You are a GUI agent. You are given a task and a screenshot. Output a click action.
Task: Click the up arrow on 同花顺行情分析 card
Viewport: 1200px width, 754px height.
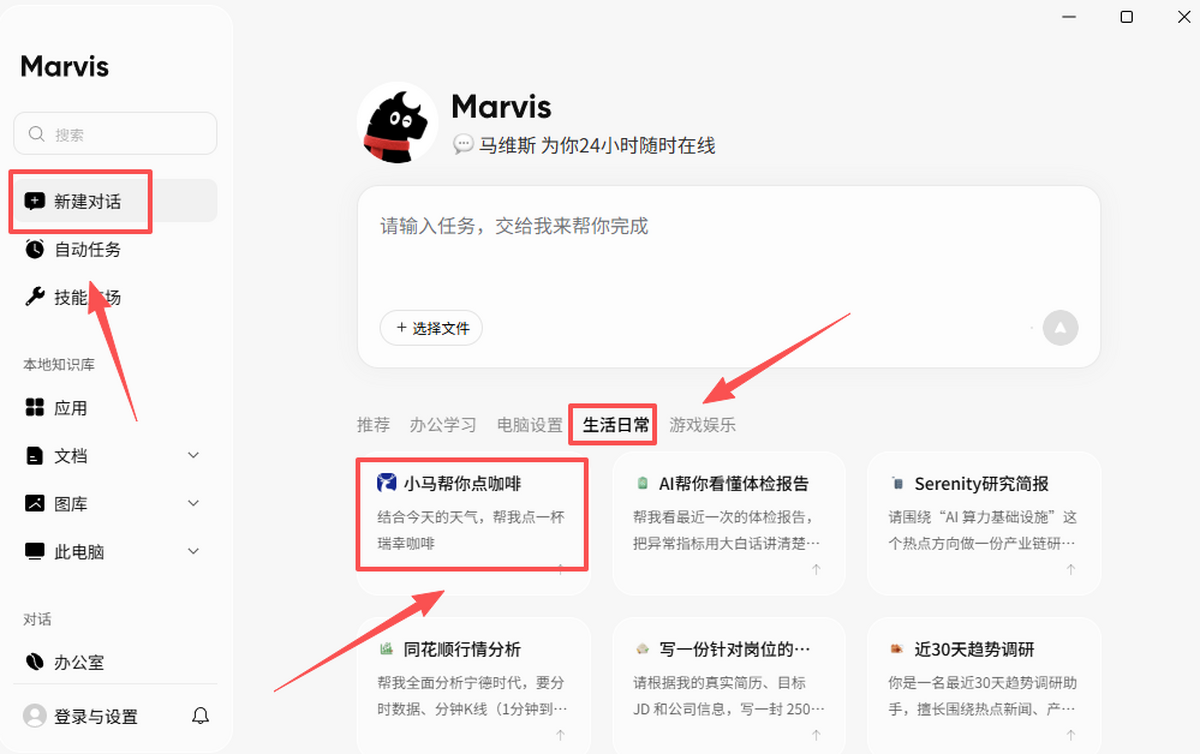pyautogui.click(x=561, y=735)
